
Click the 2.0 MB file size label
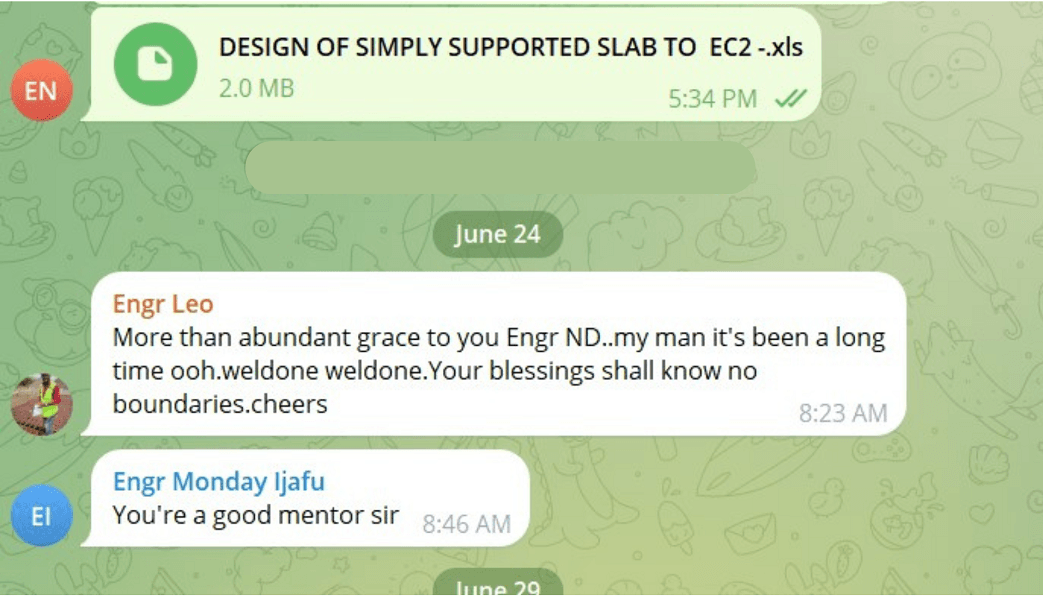tap(256, 88)
